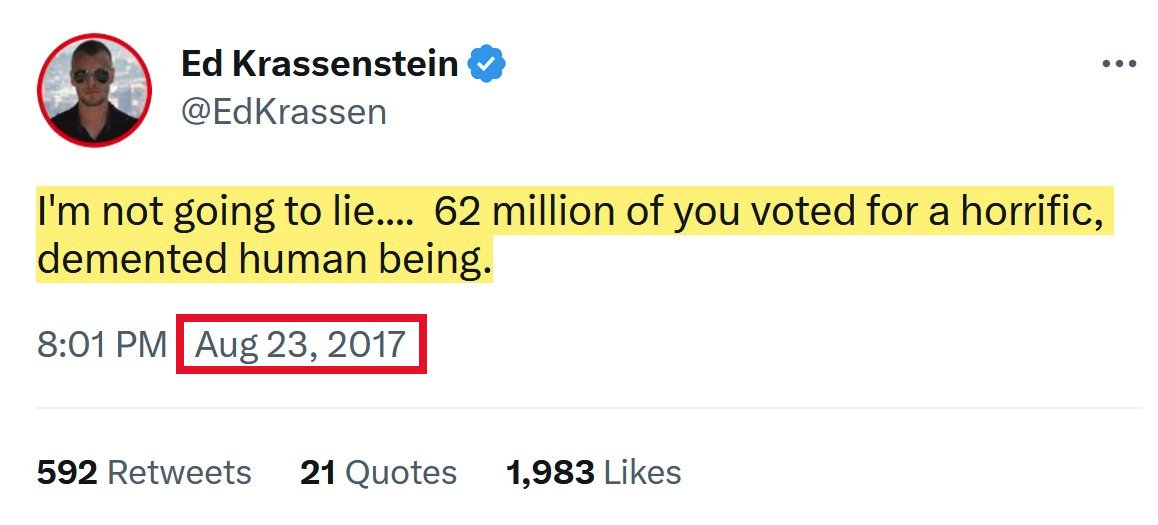Viewport: 1158px width, 525px height.
Task: Click the word Quotes in the stats row
Action: [x=400, y=472]
